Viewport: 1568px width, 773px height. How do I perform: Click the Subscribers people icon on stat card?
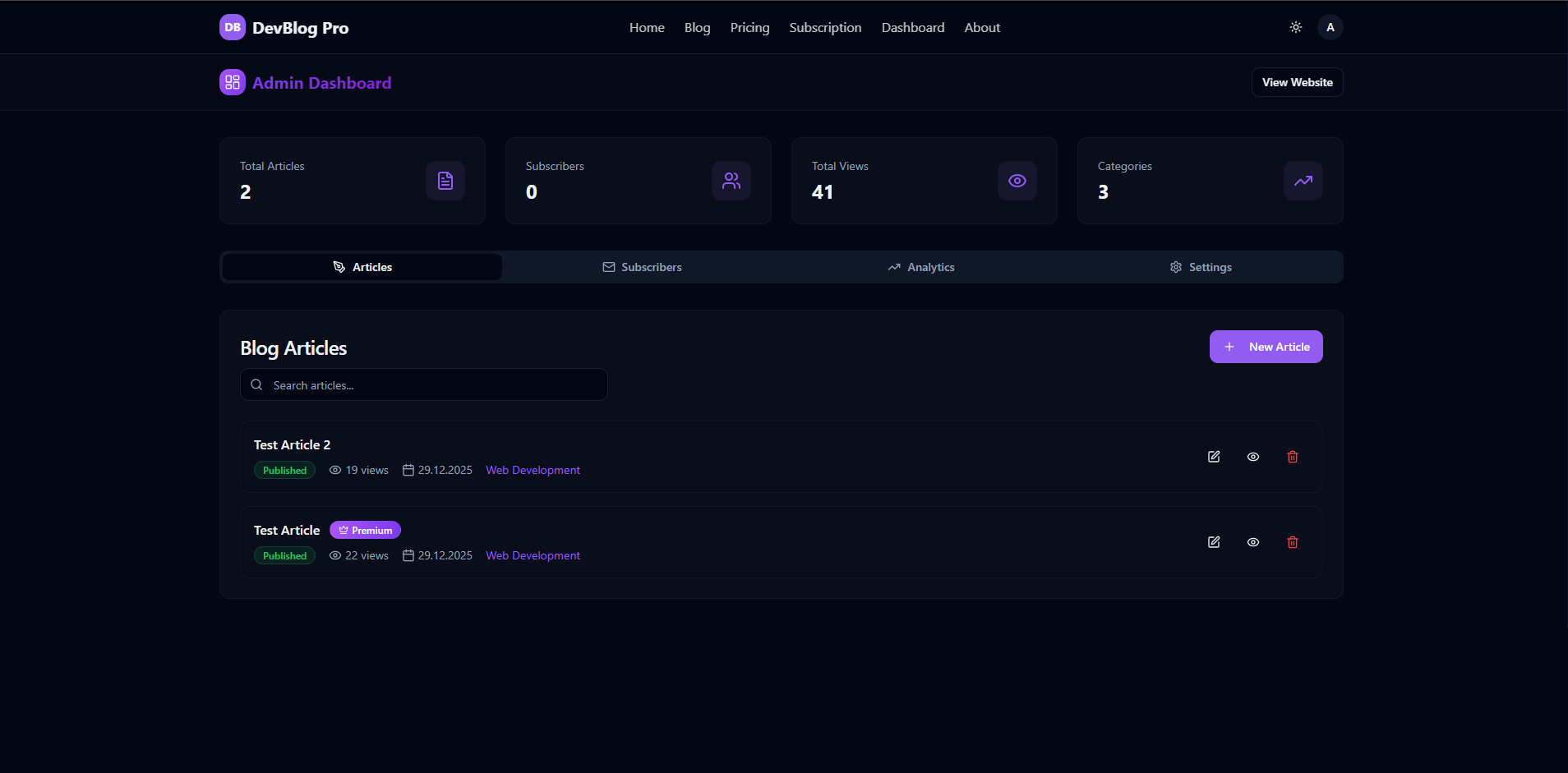(731, 181)
